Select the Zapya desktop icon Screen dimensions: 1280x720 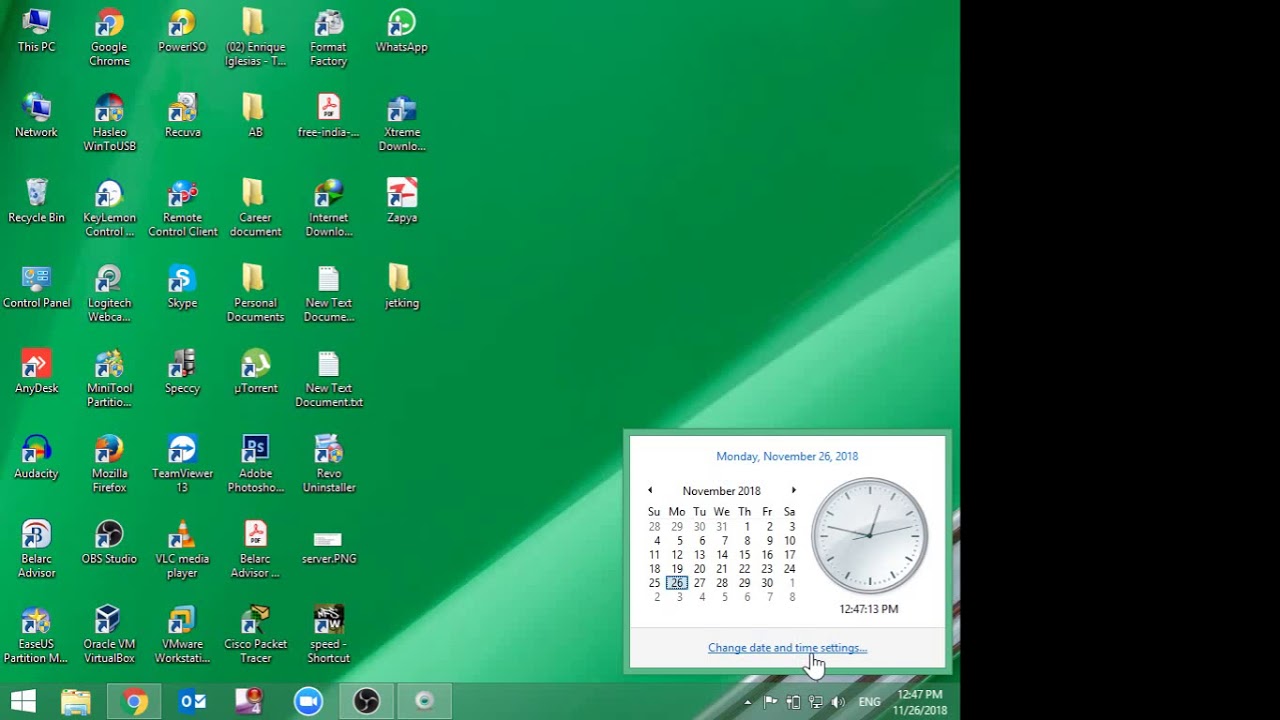point(402,201)
